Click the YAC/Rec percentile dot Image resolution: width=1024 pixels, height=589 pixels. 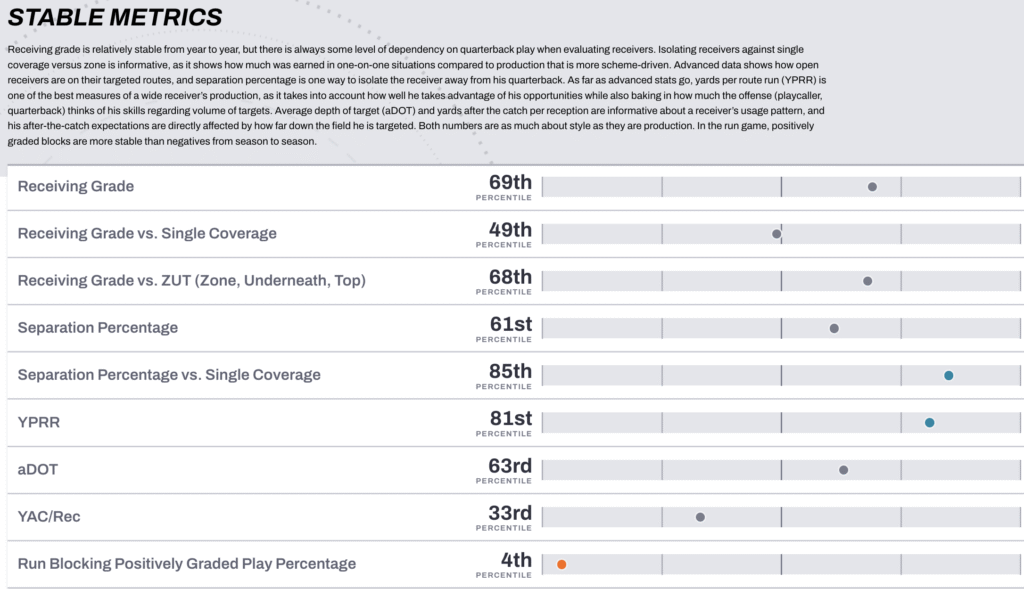[x=700, y=517]
